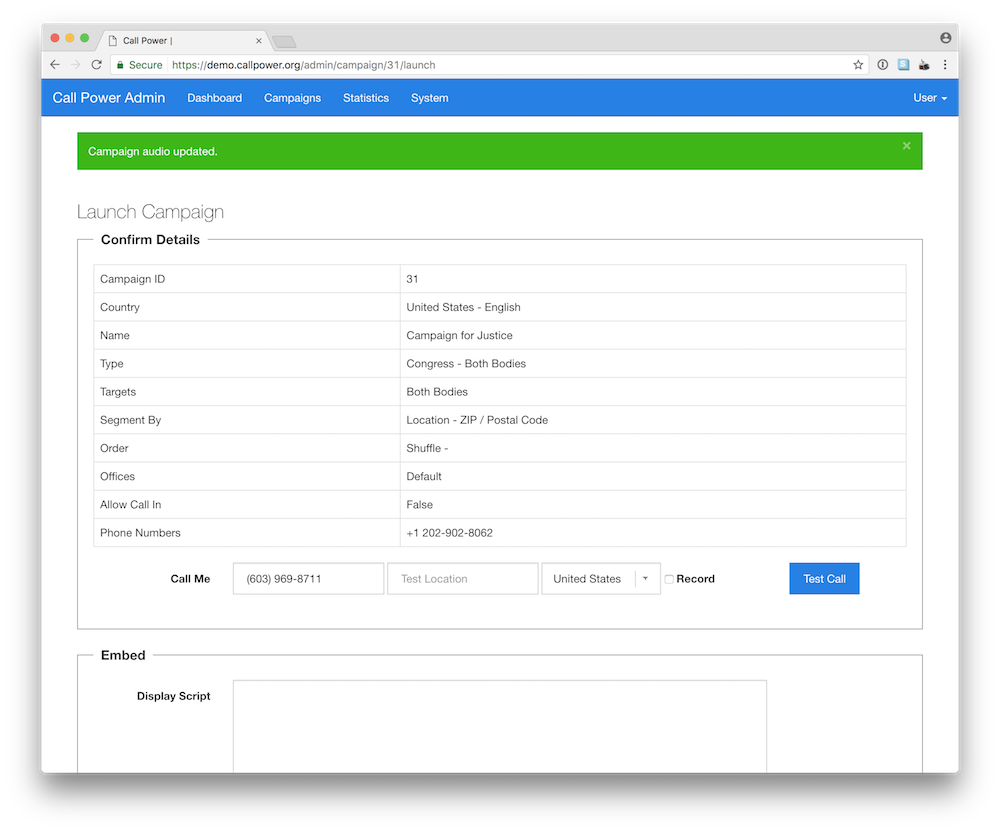The image size is (1000, 832).
Task: Click the Call Power tab title
Action: pos(147,41)
